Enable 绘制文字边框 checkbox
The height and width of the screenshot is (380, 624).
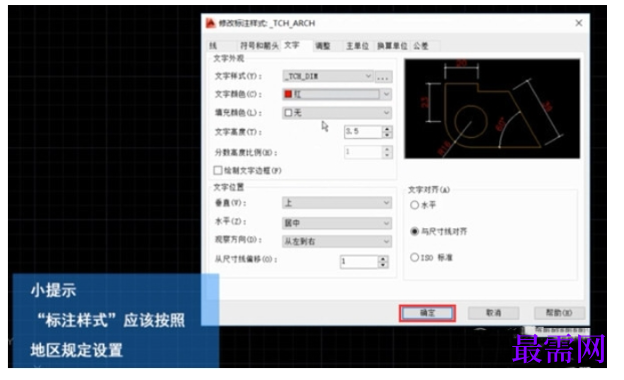218,171
